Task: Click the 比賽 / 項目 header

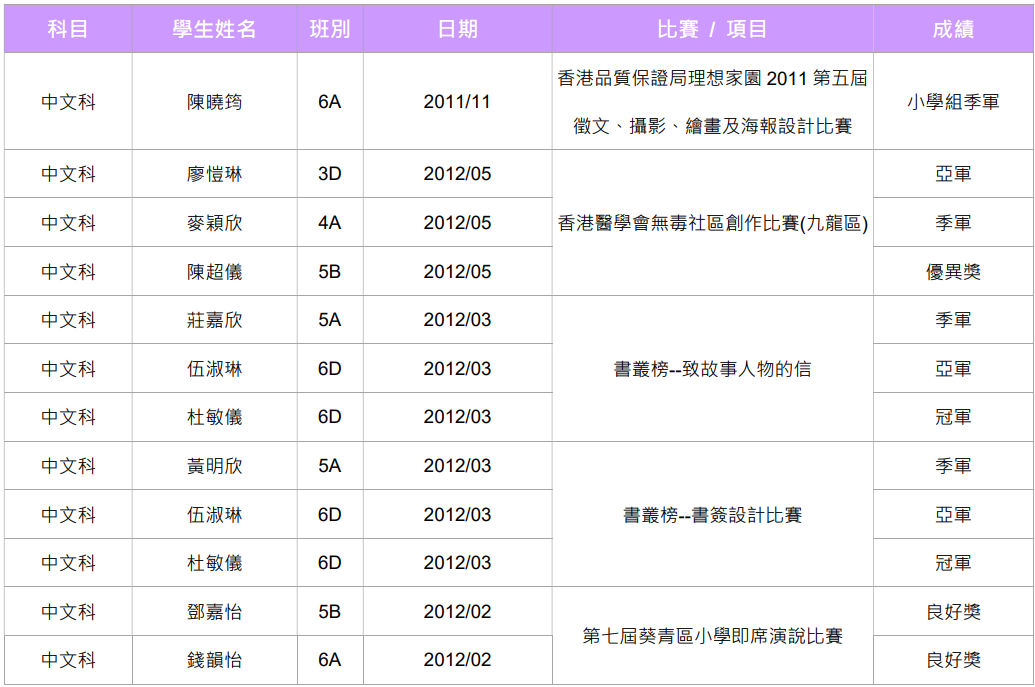Action: click(712, 30)
